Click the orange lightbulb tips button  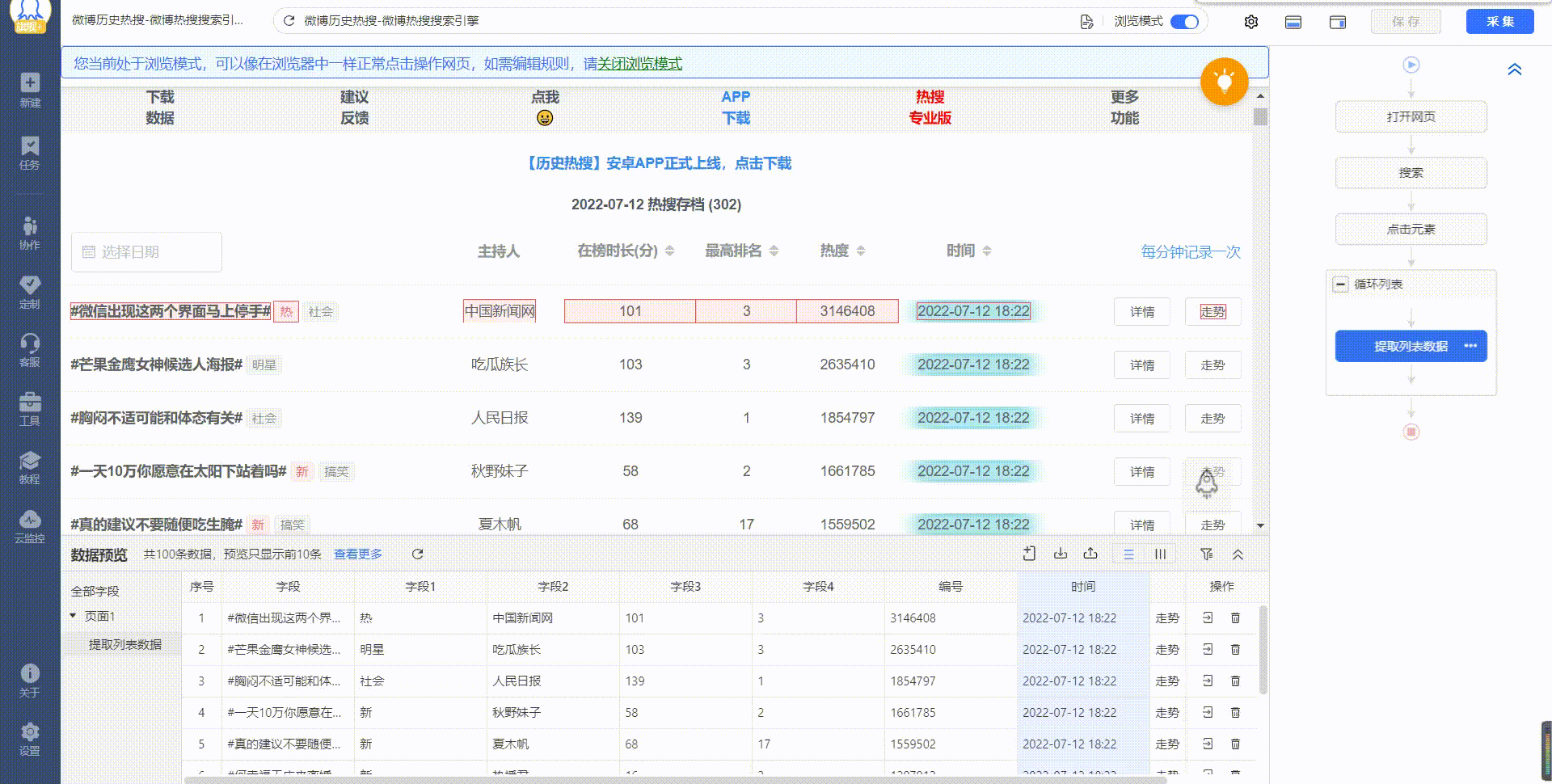tap(1224, 82)
